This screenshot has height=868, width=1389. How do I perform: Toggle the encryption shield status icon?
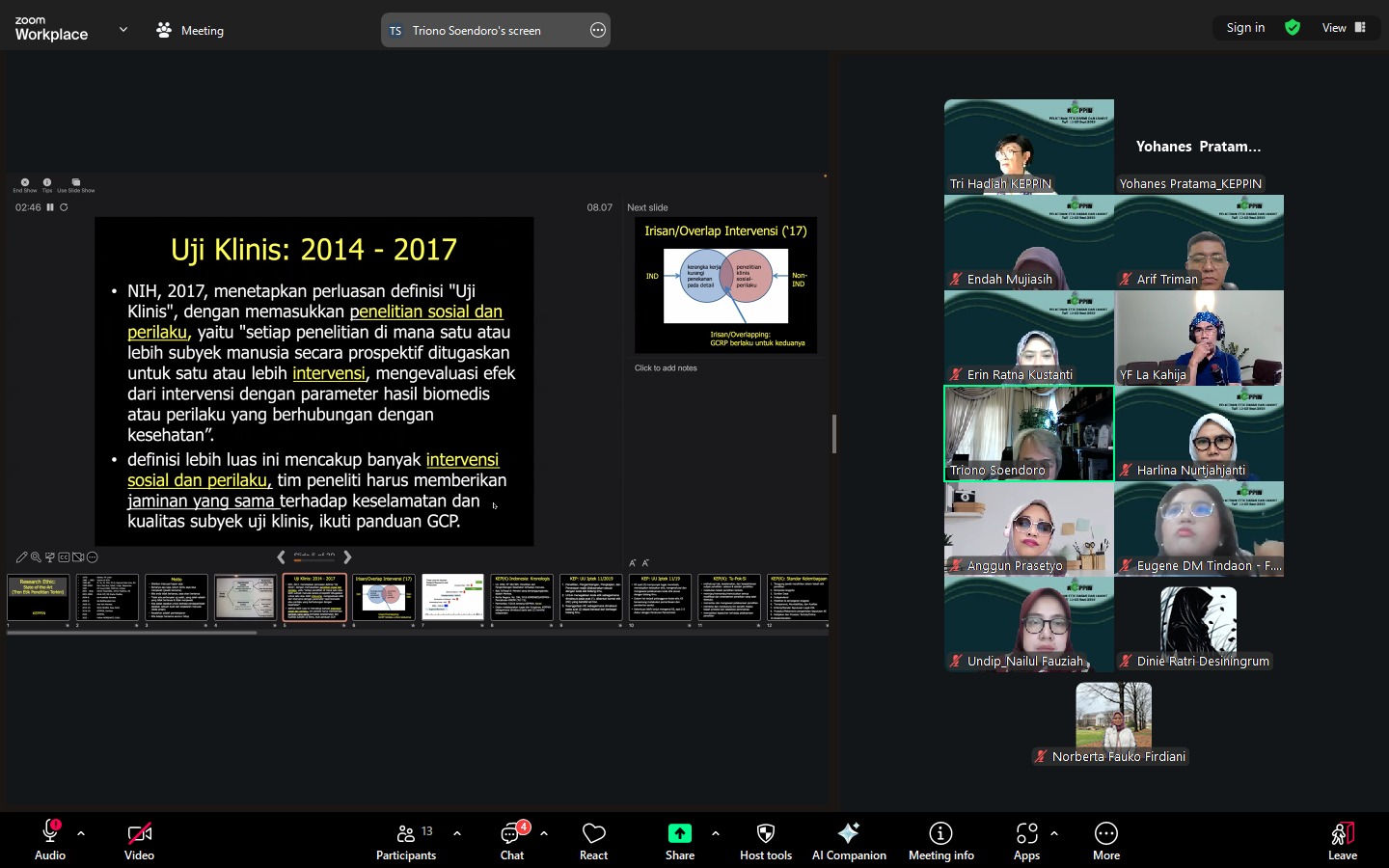click(x=1293, y=28)
